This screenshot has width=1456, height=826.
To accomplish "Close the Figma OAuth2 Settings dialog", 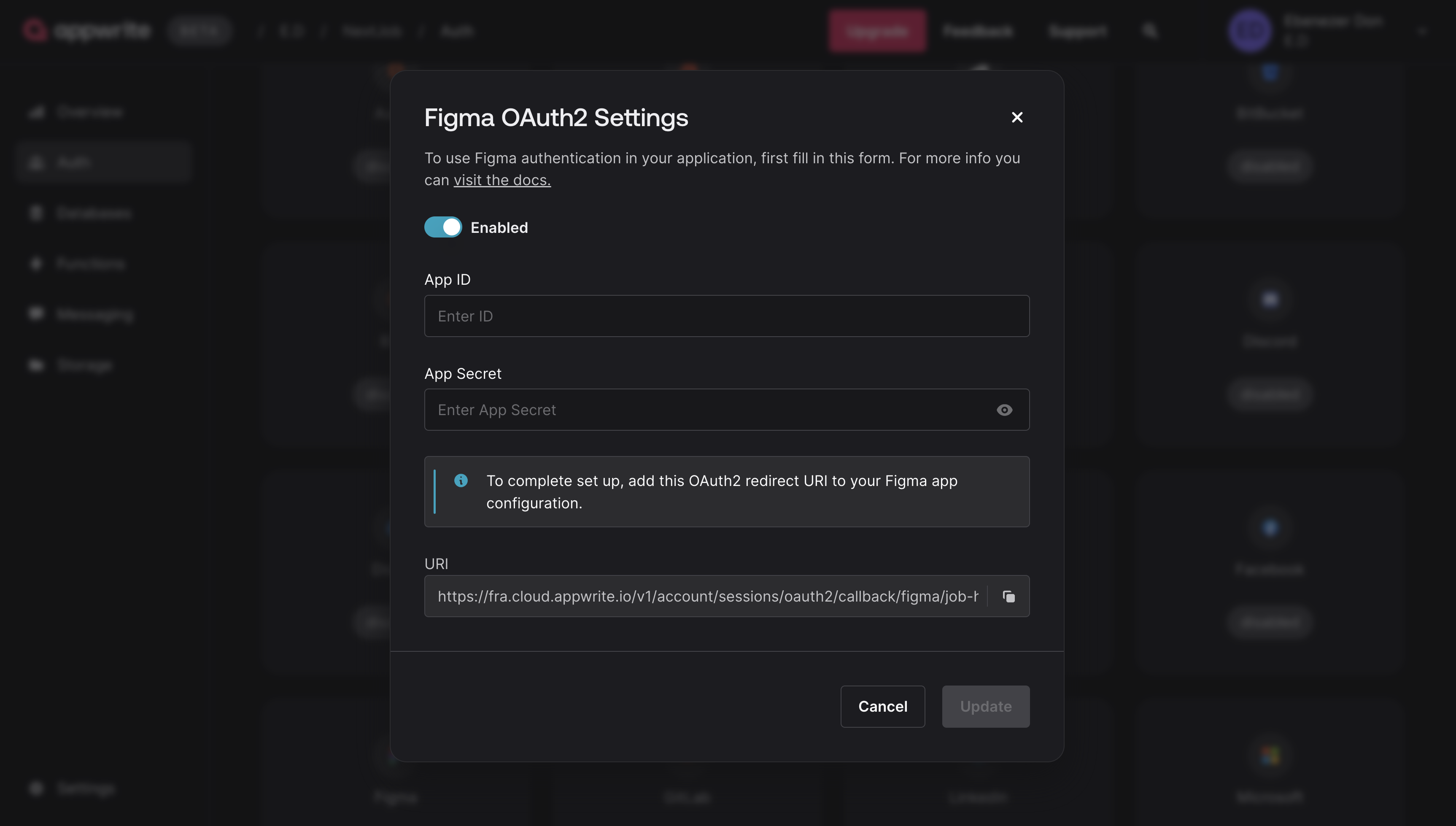I will click(x=1017, y=117).
